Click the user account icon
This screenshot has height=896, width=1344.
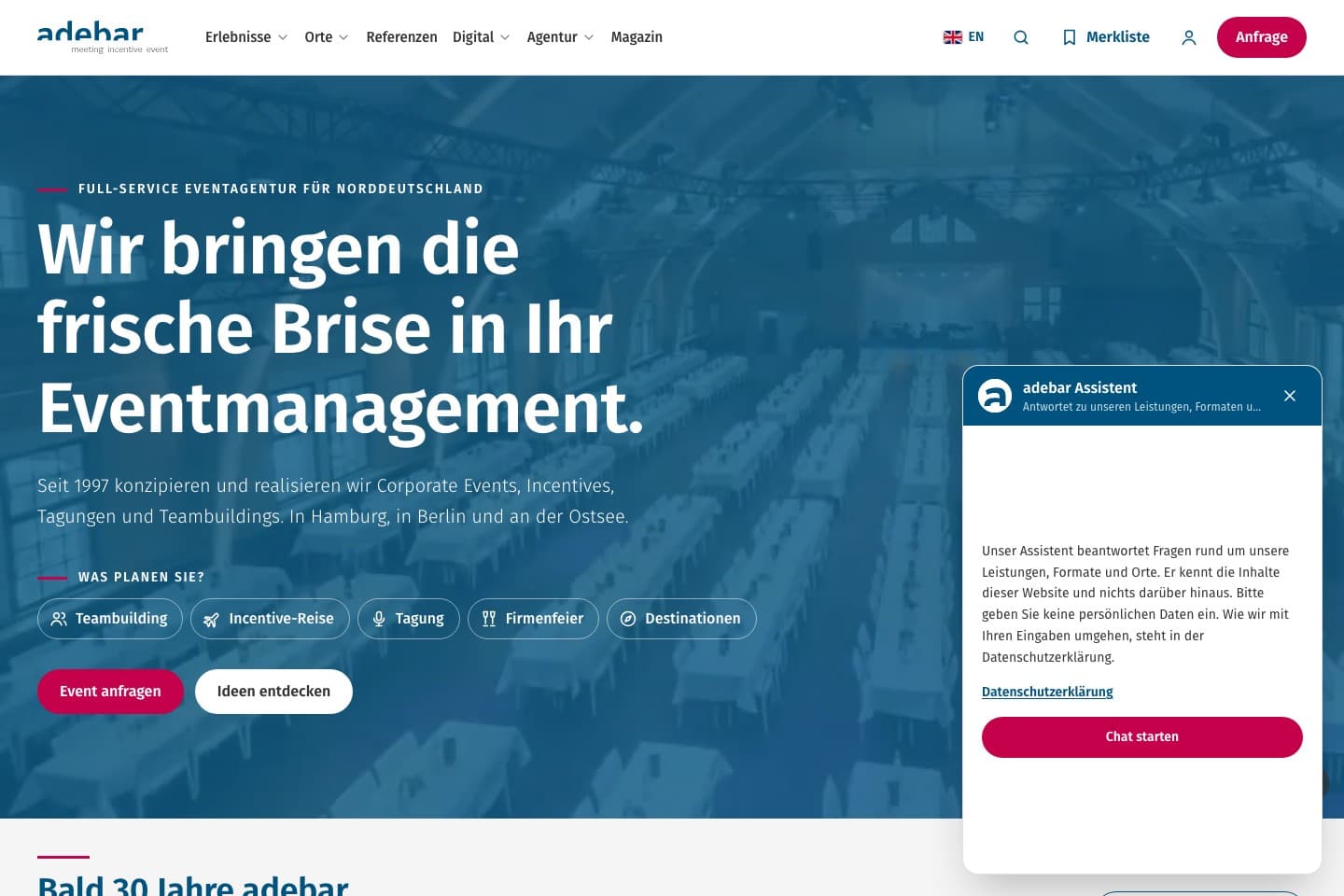[x=1189, y=37]
